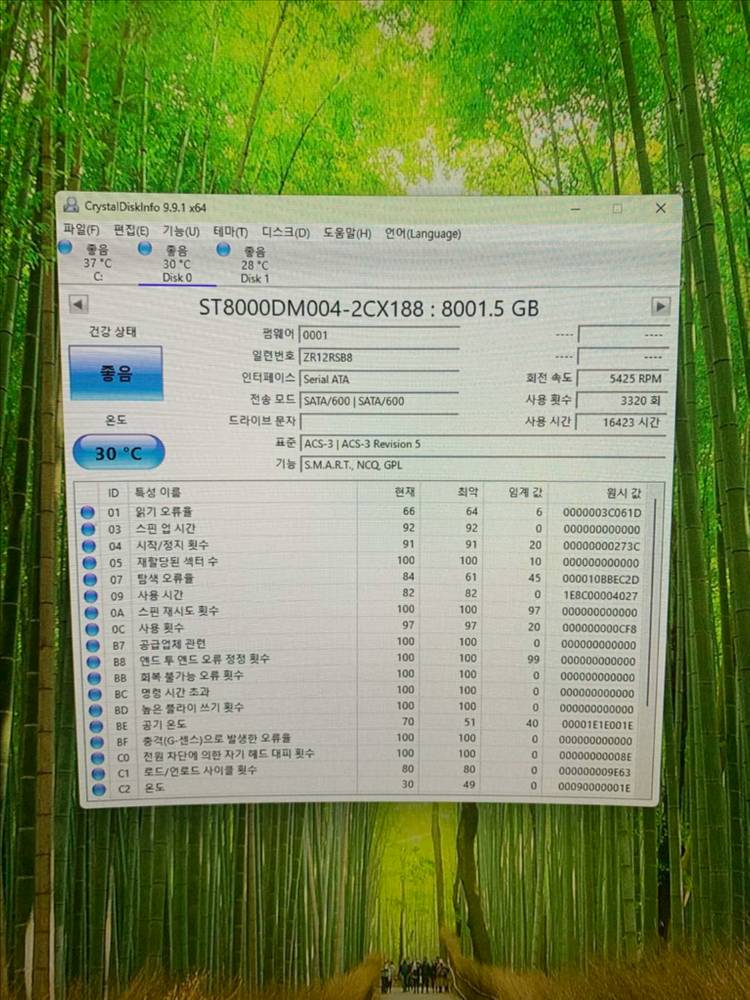The width and height of the screenshot is (750, 1000).
Task: Click status orb for 09 사용 시간
Action: point(91,596)
